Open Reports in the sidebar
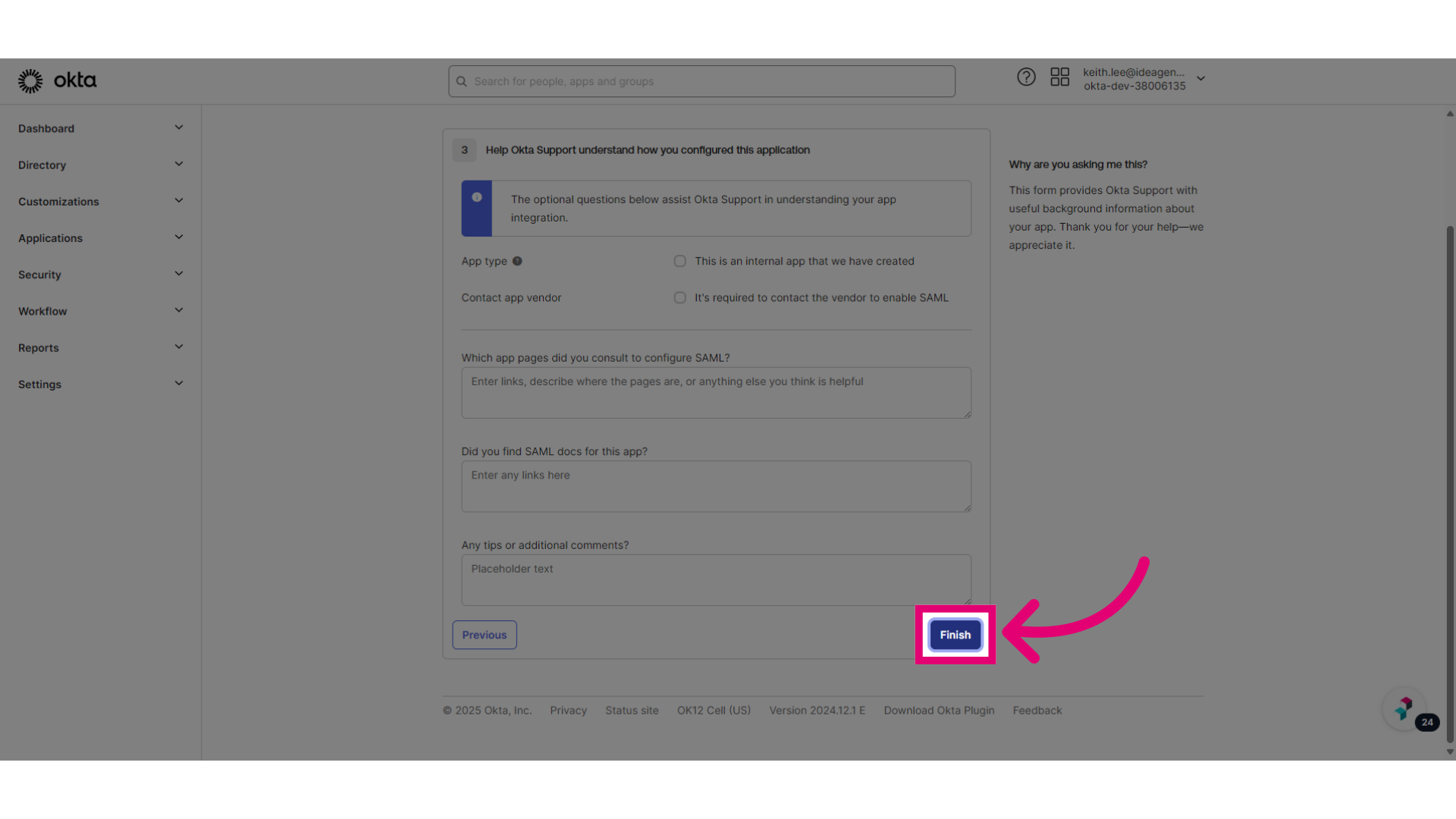The image size is (1456, 819). click(x=39, y=348)
